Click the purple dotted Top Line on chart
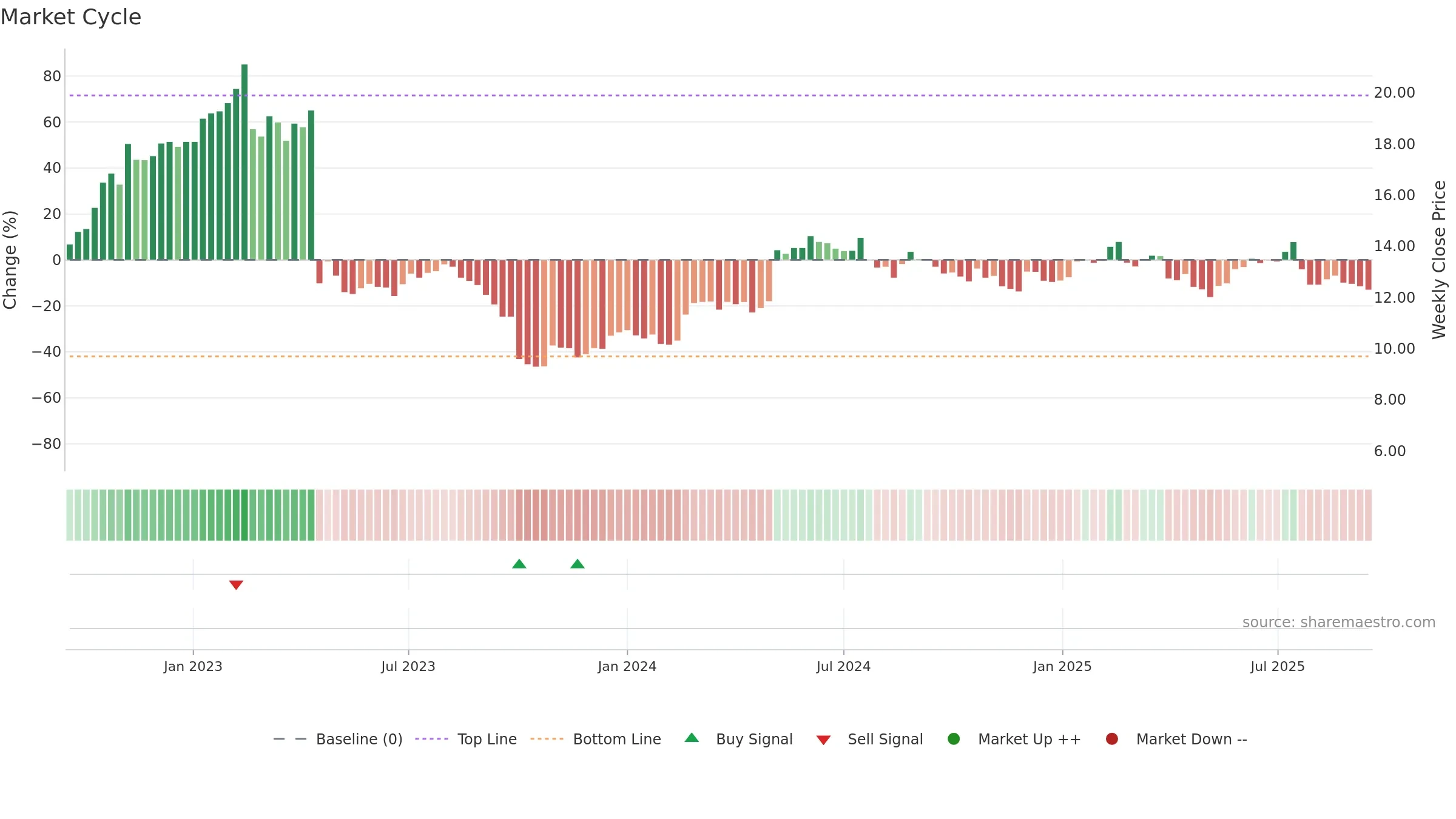 click(719, 95)
